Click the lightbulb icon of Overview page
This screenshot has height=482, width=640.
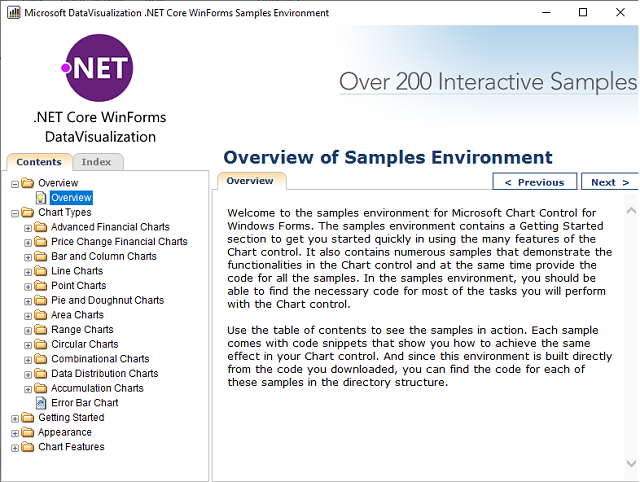(41, 198)
